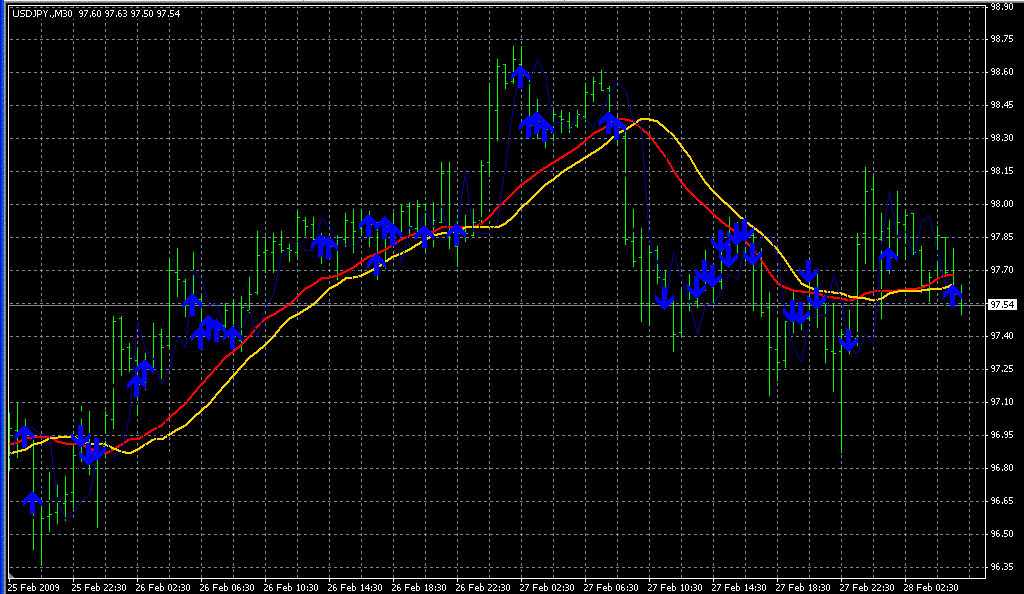Click the 98.90 label on price axis

pyautogui.click(x=1001, y=6)
